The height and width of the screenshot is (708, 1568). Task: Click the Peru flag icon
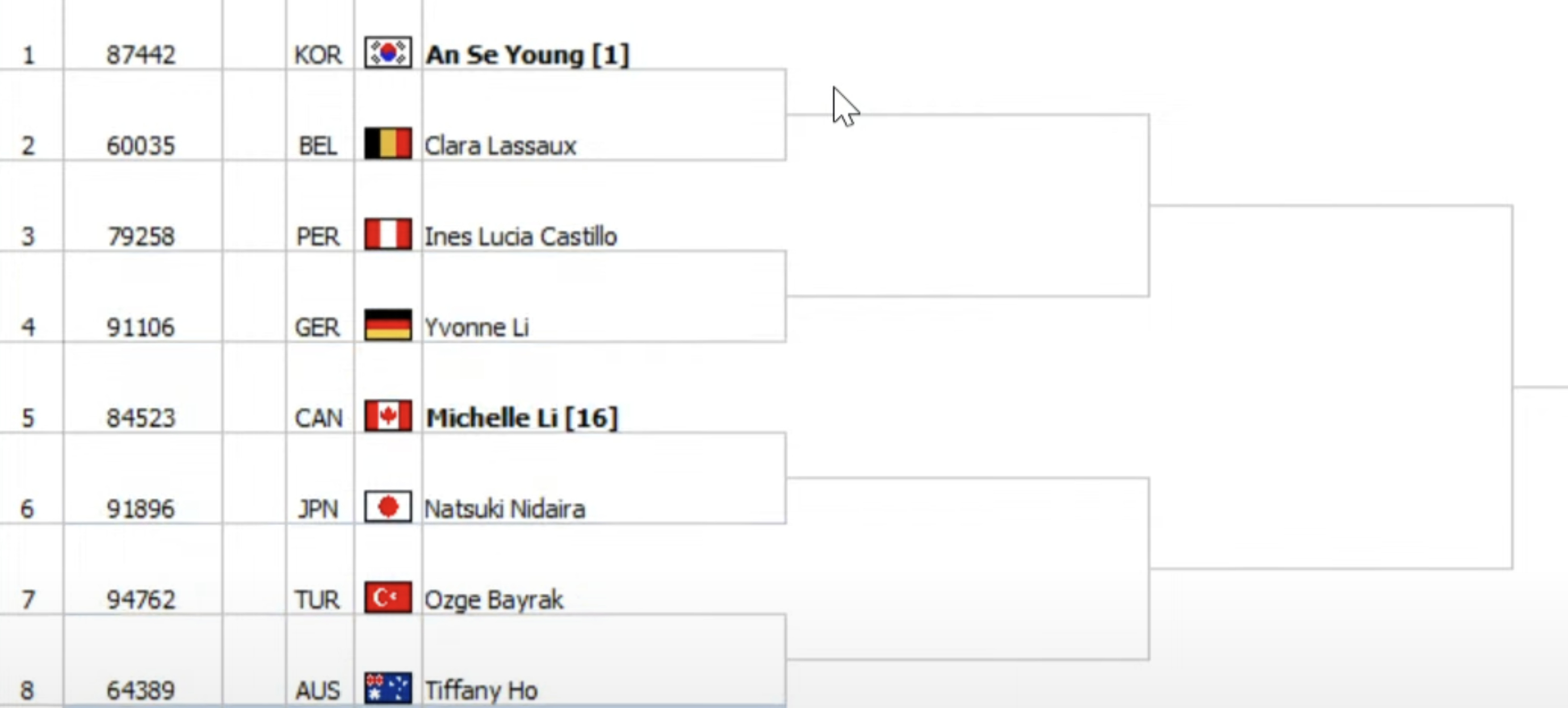click(x=388, y=235)
